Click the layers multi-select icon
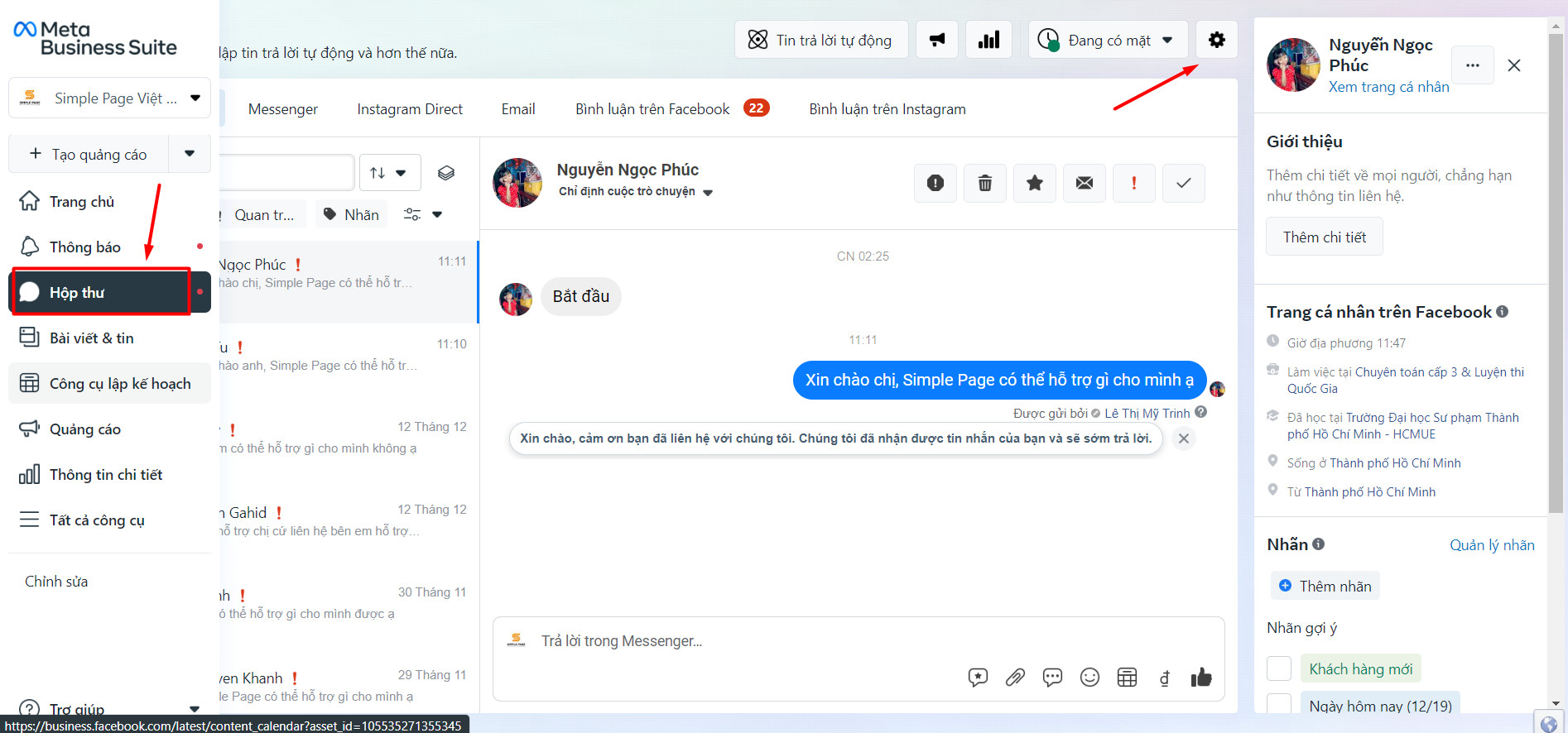 446,173
